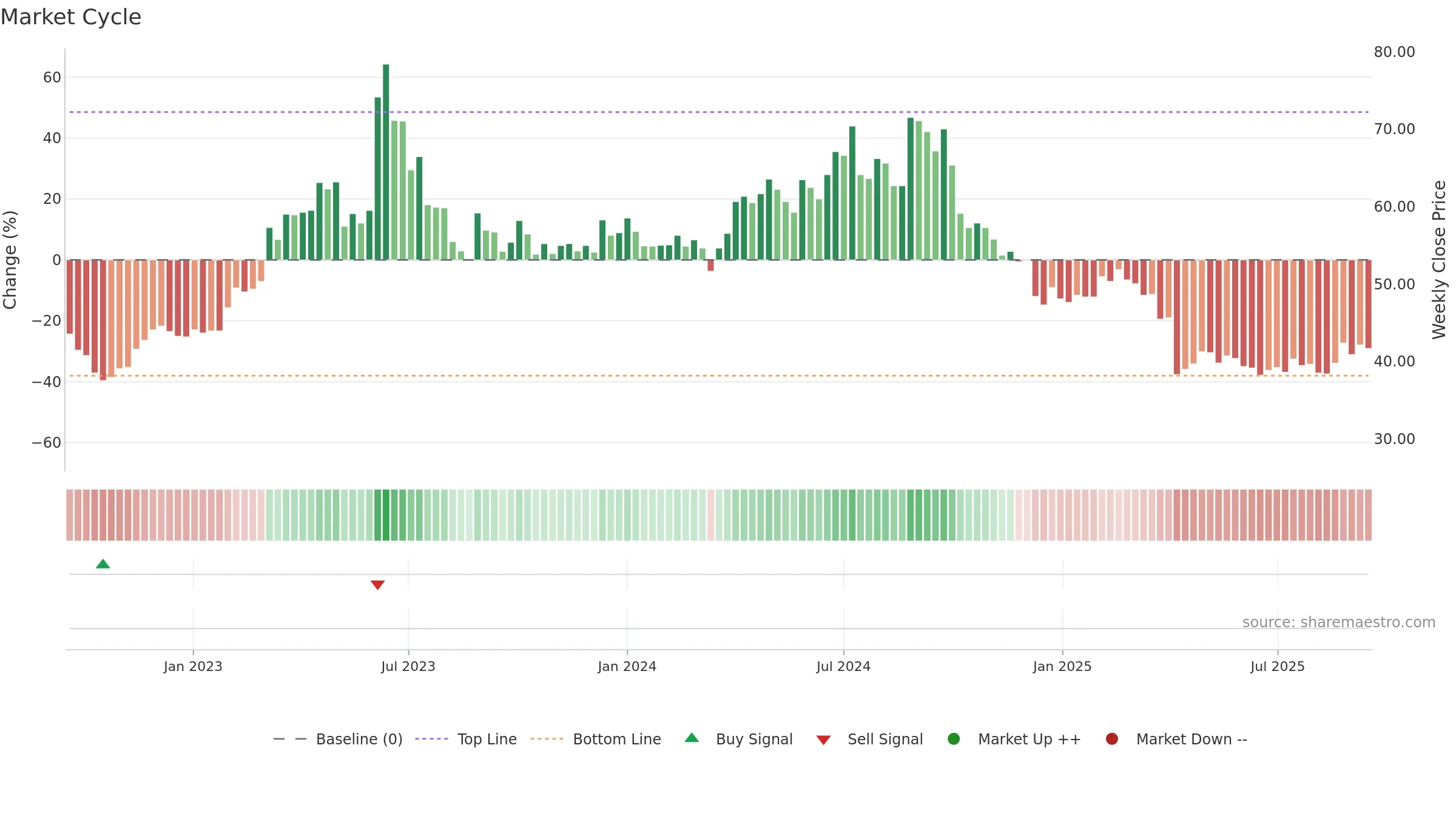Click the green Buy Signal triangle marker on the signal timeline
This screenshot has height=819, width=1456.
tap(103, 564)
